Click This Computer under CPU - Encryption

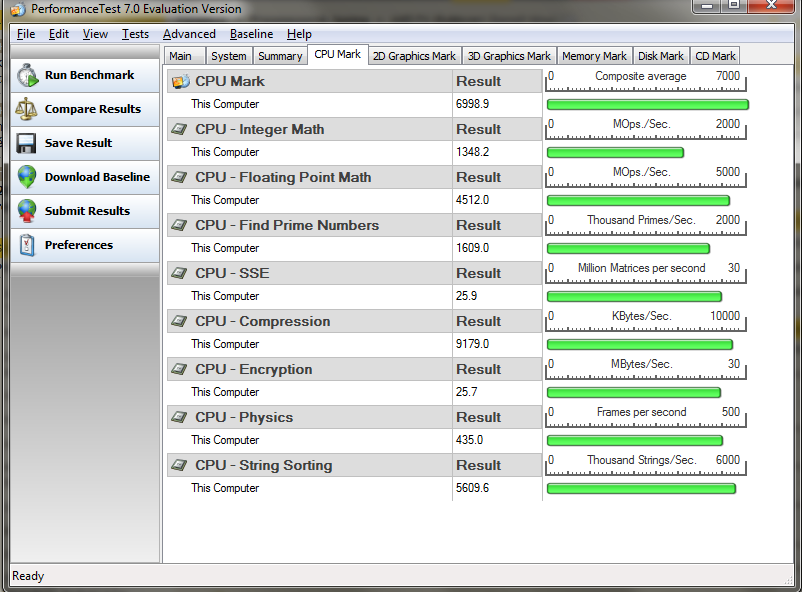click(x=225, y=392)
